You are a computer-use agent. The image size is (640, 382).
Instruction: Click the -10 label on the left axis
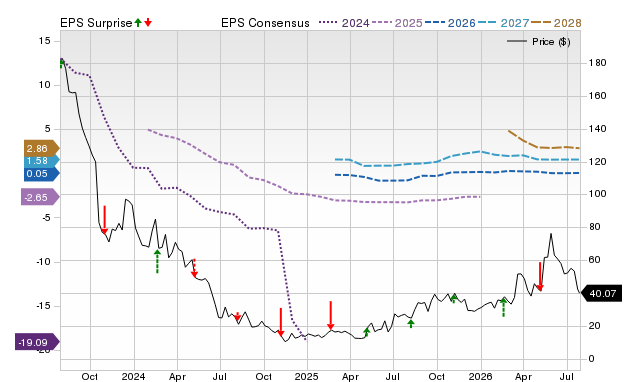(x=43, y=262)
